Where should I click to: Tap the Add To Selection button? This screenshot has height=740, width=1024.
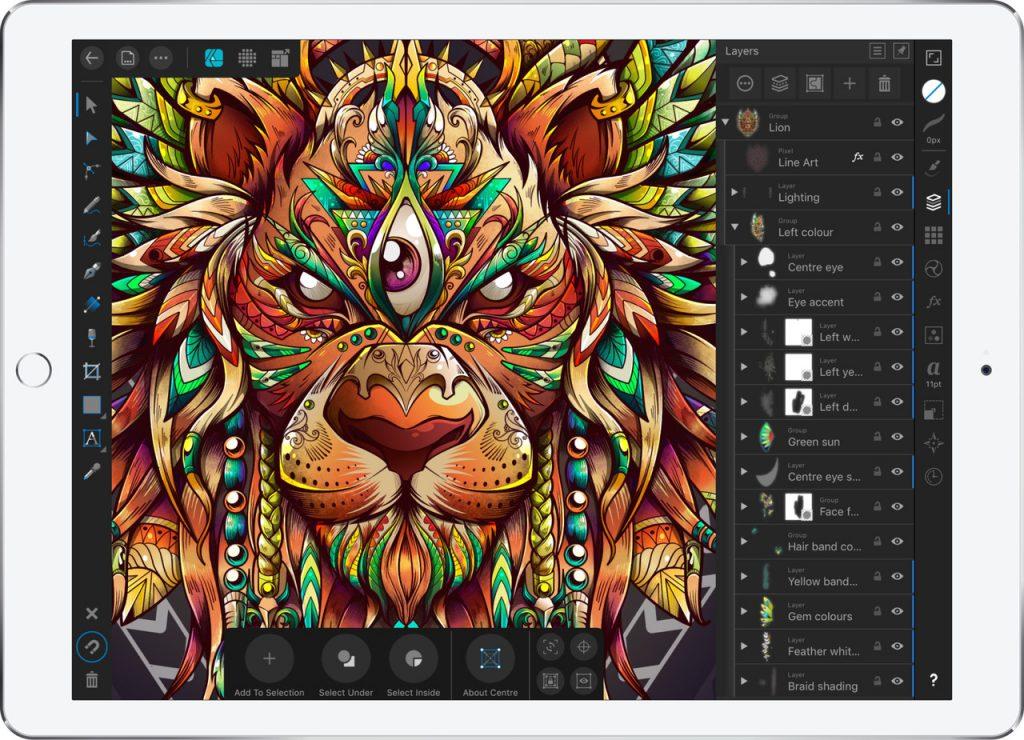click(x=269, y=659)
